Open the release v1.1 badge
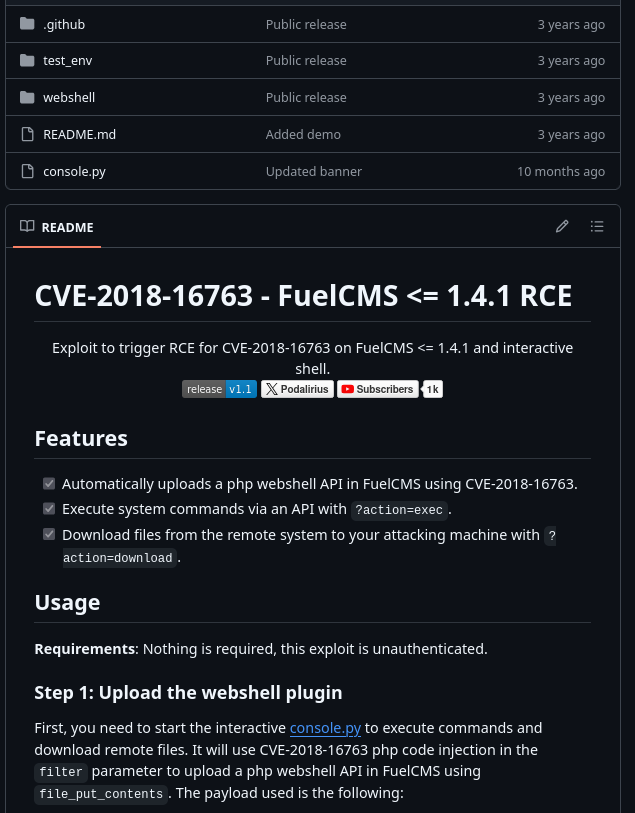This screenshot has width=635, height=813. pyautogui.click(x=219, y=389)
